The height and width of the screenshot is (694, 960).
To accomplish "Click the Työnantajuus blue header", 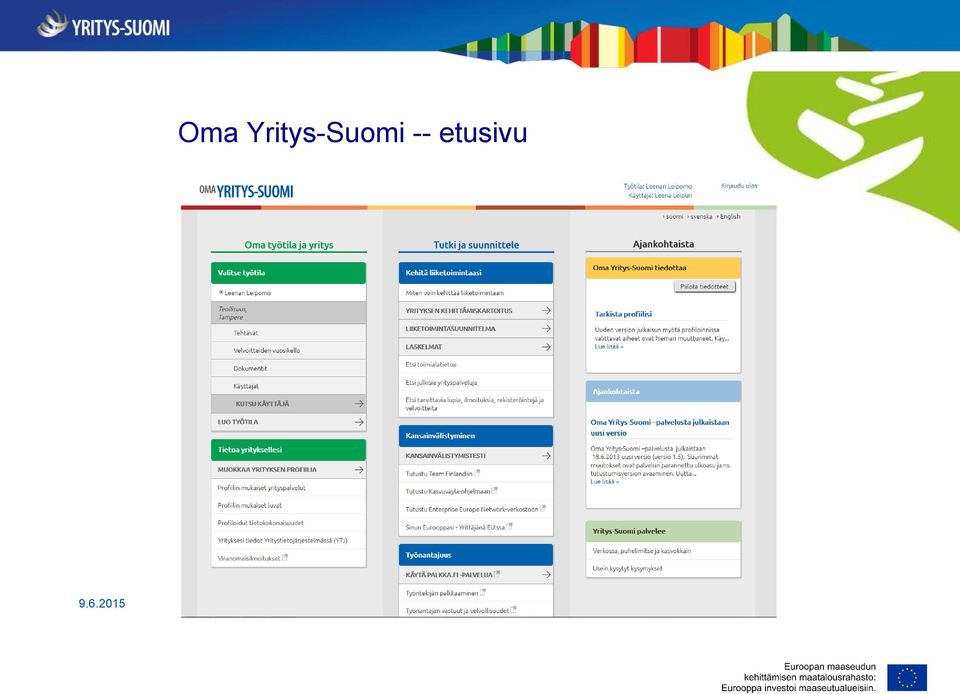I will click(476, 555).
